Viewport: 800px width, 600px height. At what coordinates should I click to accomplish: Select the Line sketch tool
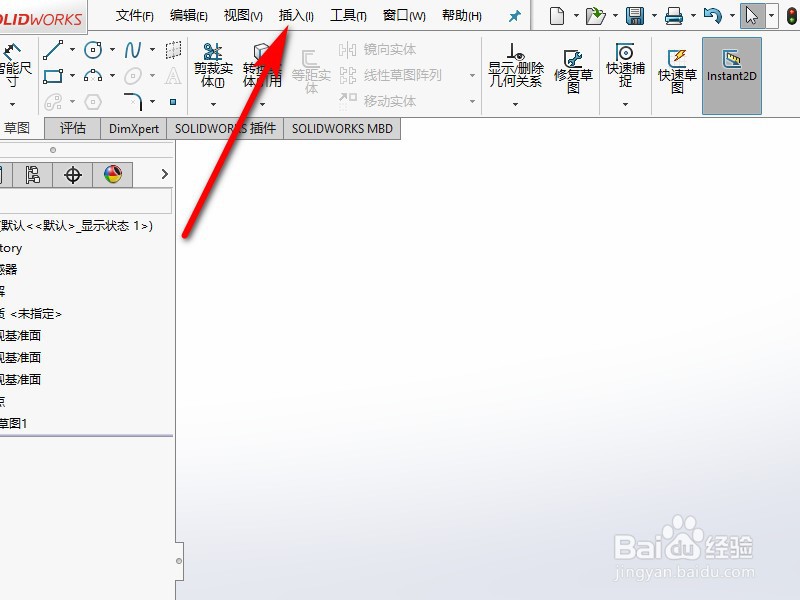[53, 49]
